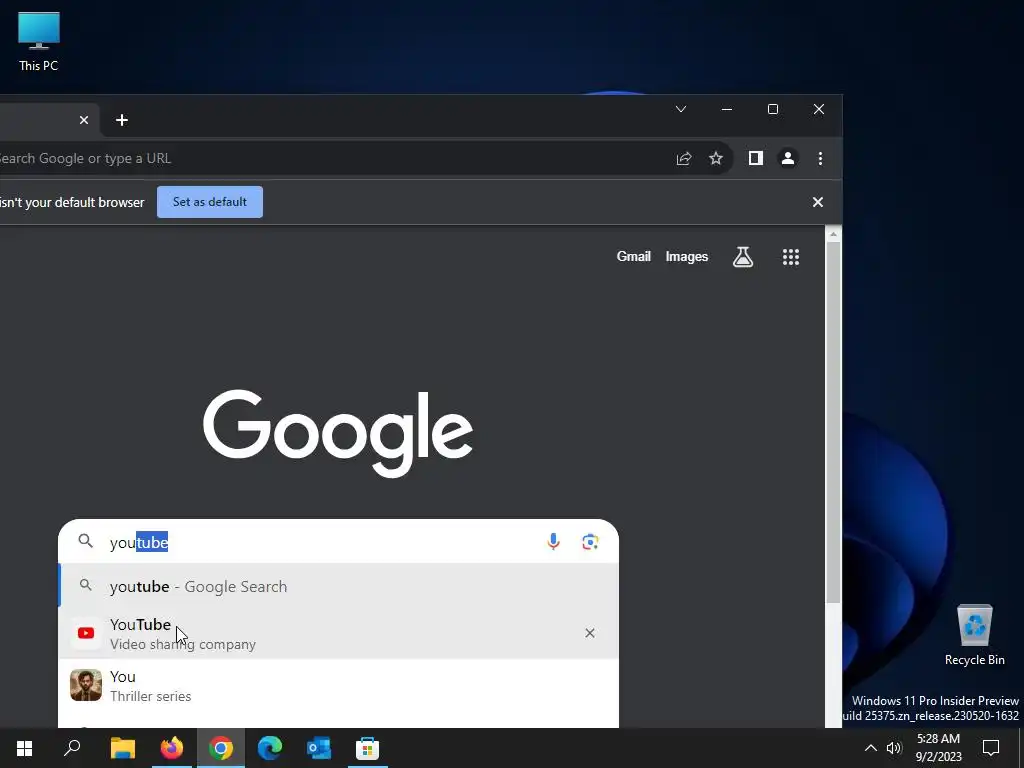1024x768 pixels.
Task: Open the Gmail link
Action: 633,257
